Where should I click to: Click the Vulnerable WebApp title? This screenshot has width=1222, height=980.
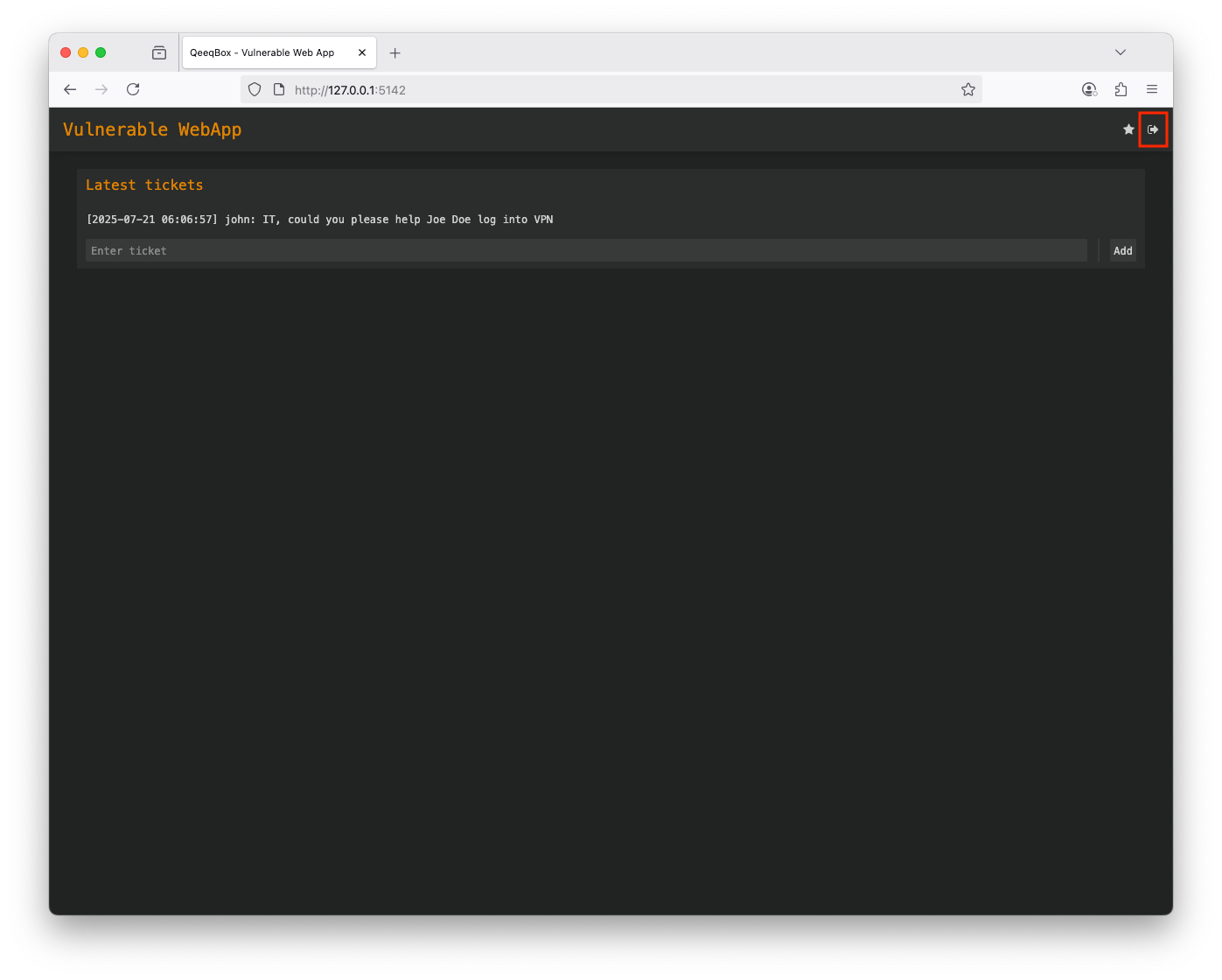152,129
